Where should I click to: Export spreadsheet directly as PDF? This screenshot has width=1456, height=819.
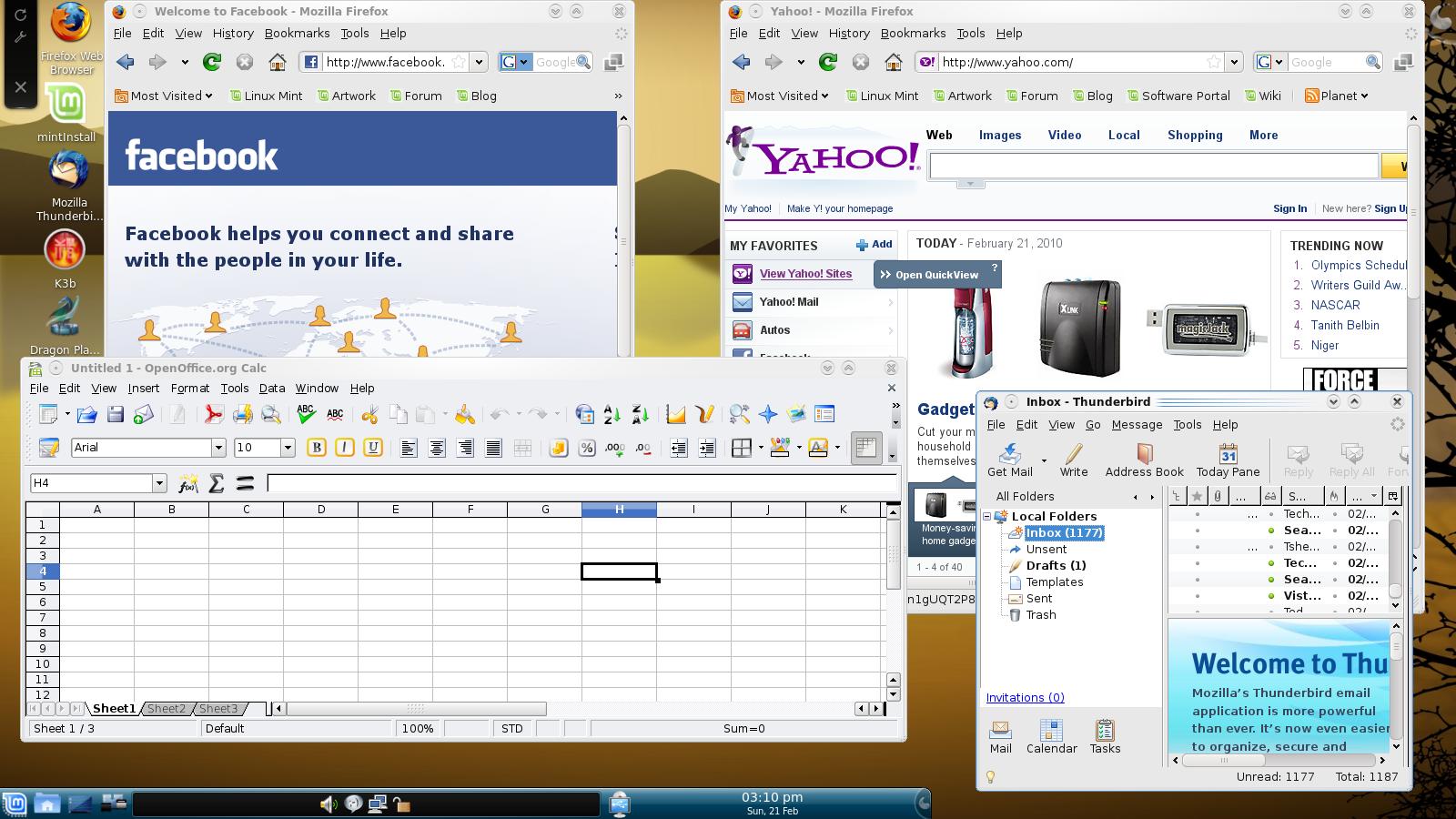click(x=213, y=415)
